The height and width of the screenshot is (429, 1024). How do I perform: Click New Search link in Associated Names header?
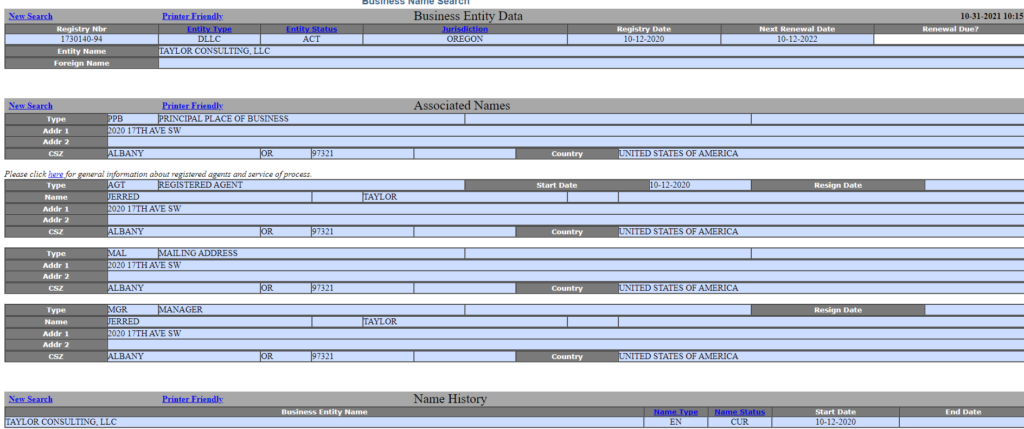point(31,106)
